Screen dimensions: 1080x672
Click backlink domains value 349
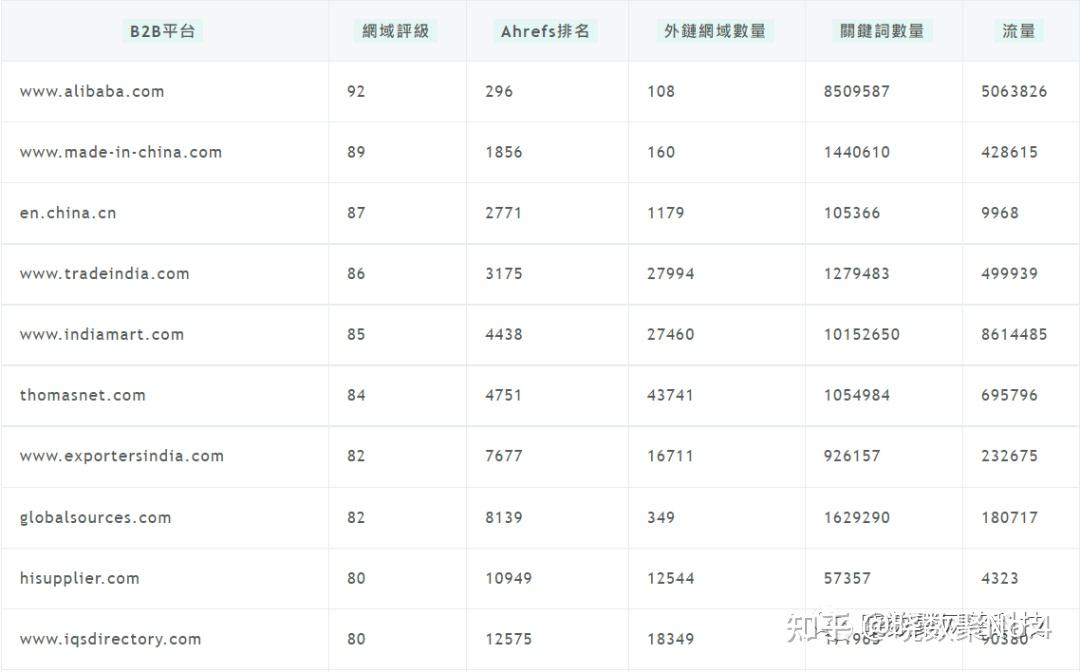[661, 517]
